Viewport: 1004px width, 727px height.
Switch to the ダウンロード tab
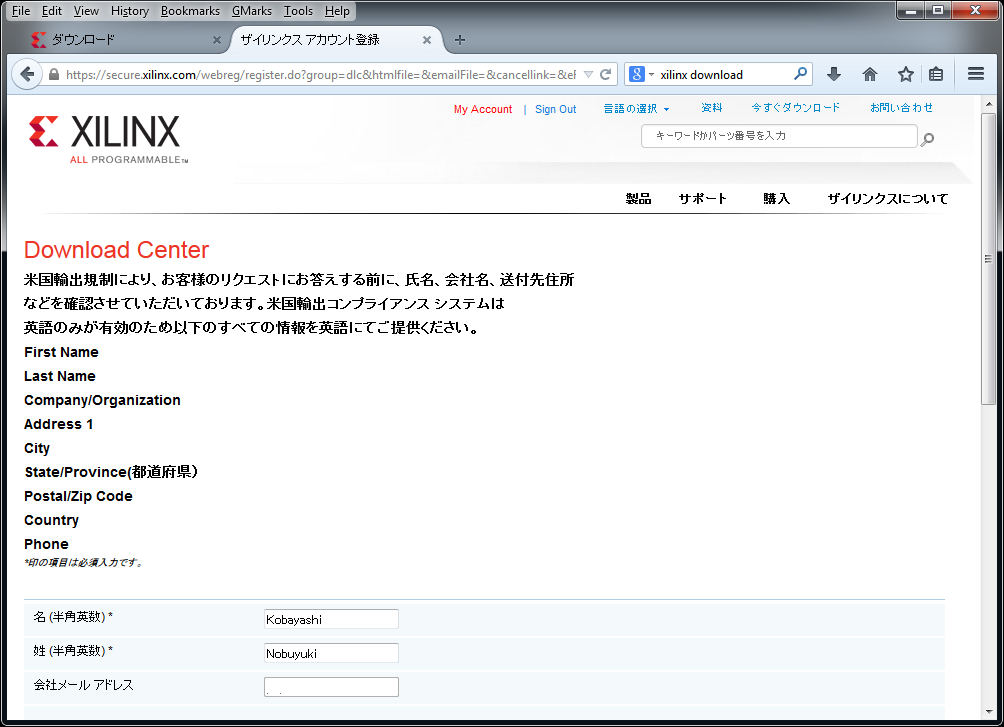122,40
